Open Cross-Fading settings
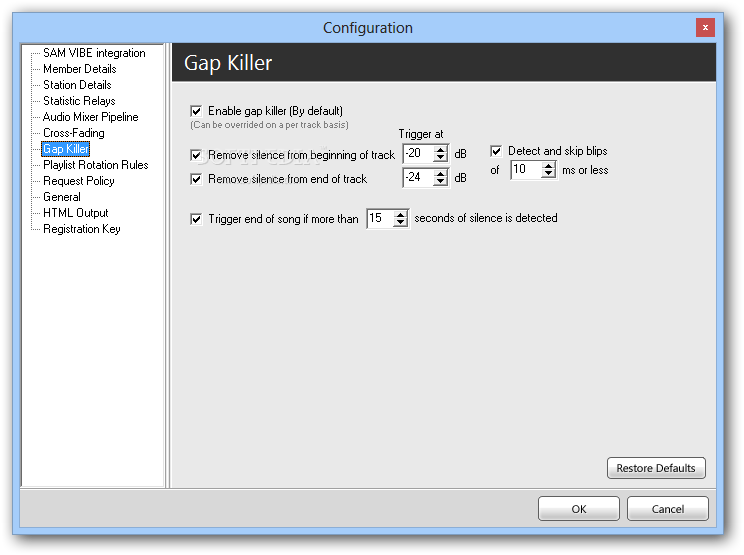Screen dimensions: 744x555 (74, 133)
